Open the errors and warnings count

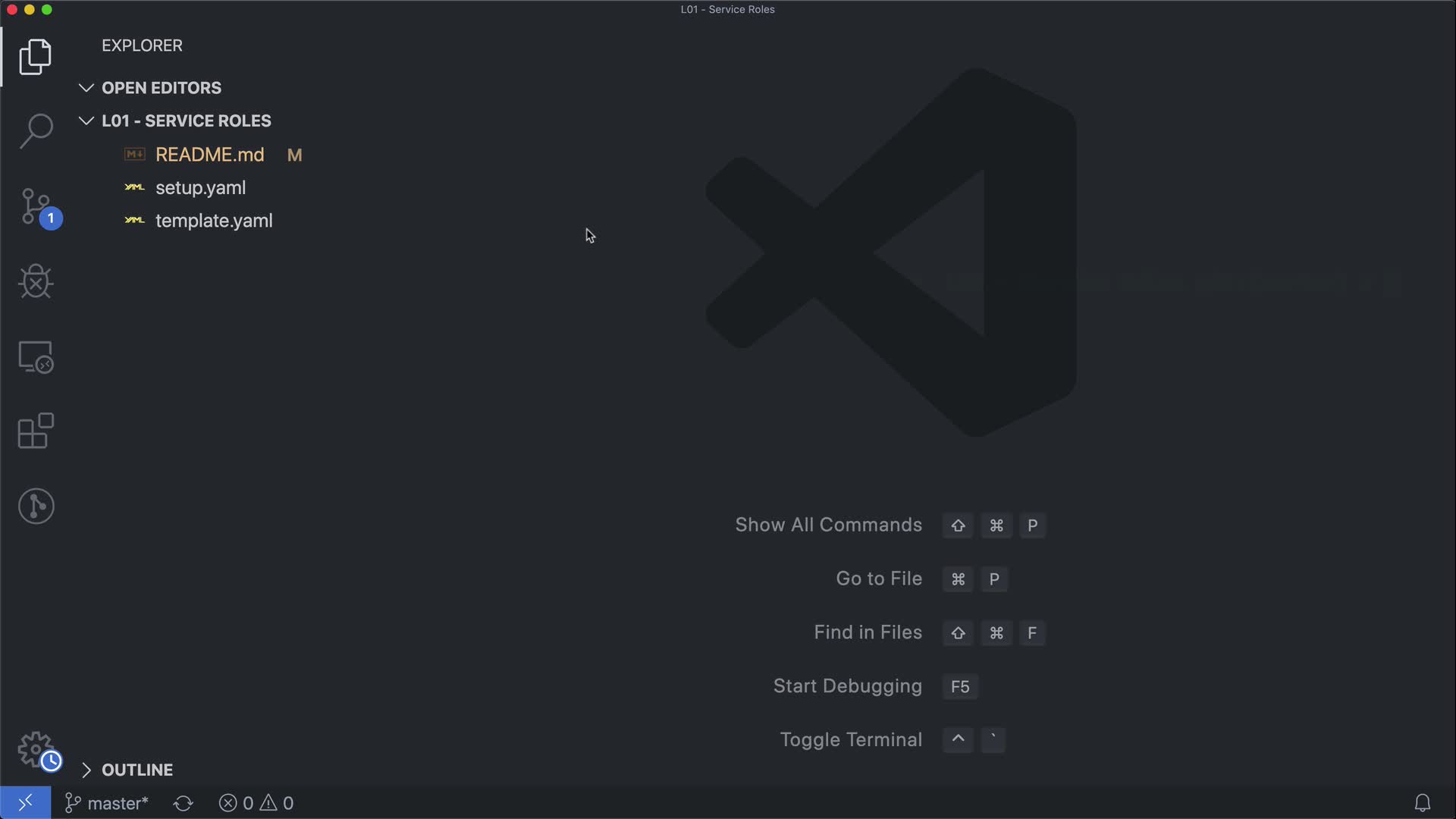click(x=256, y=803)
